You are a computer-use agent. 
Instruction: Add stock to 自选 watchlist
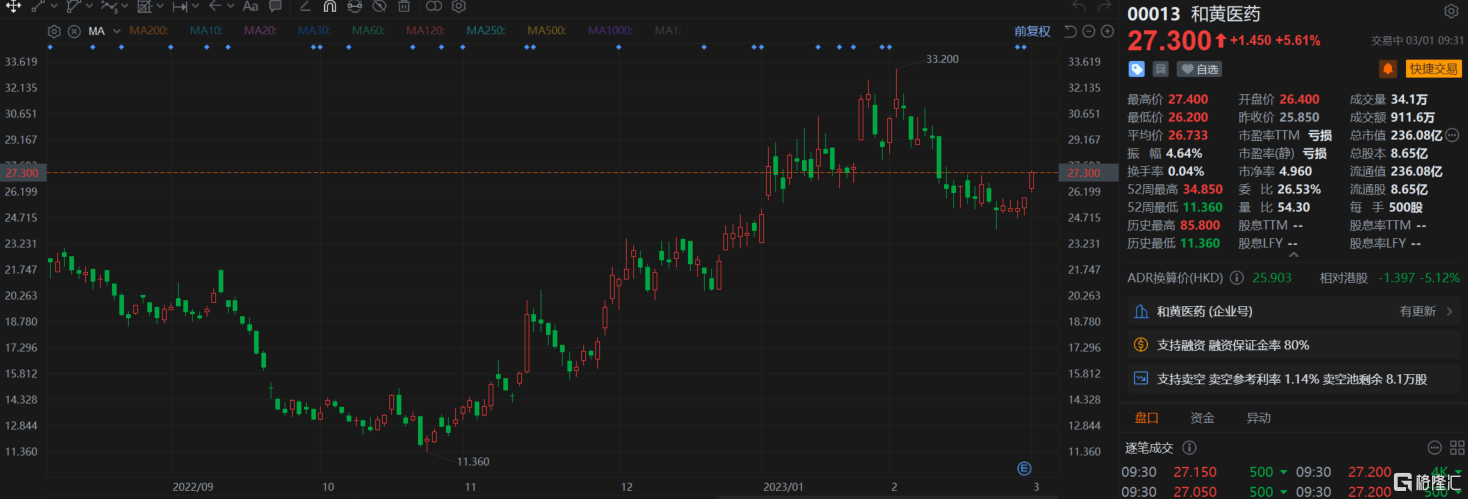[x=1200, y=69]
